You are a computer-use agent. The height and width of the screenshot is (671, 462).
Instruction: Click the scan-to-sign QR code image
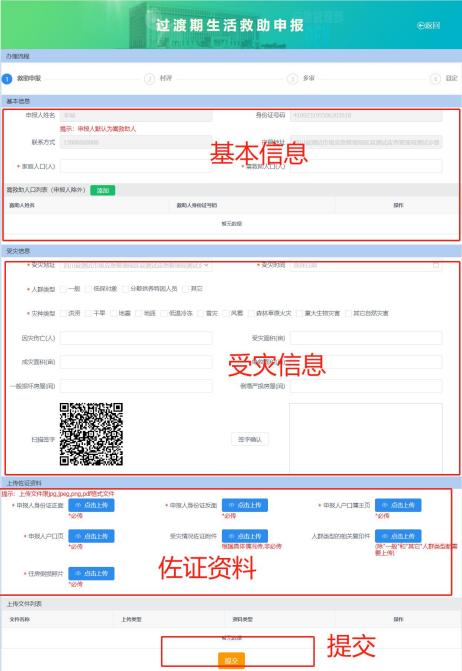(x=91, y=434)
